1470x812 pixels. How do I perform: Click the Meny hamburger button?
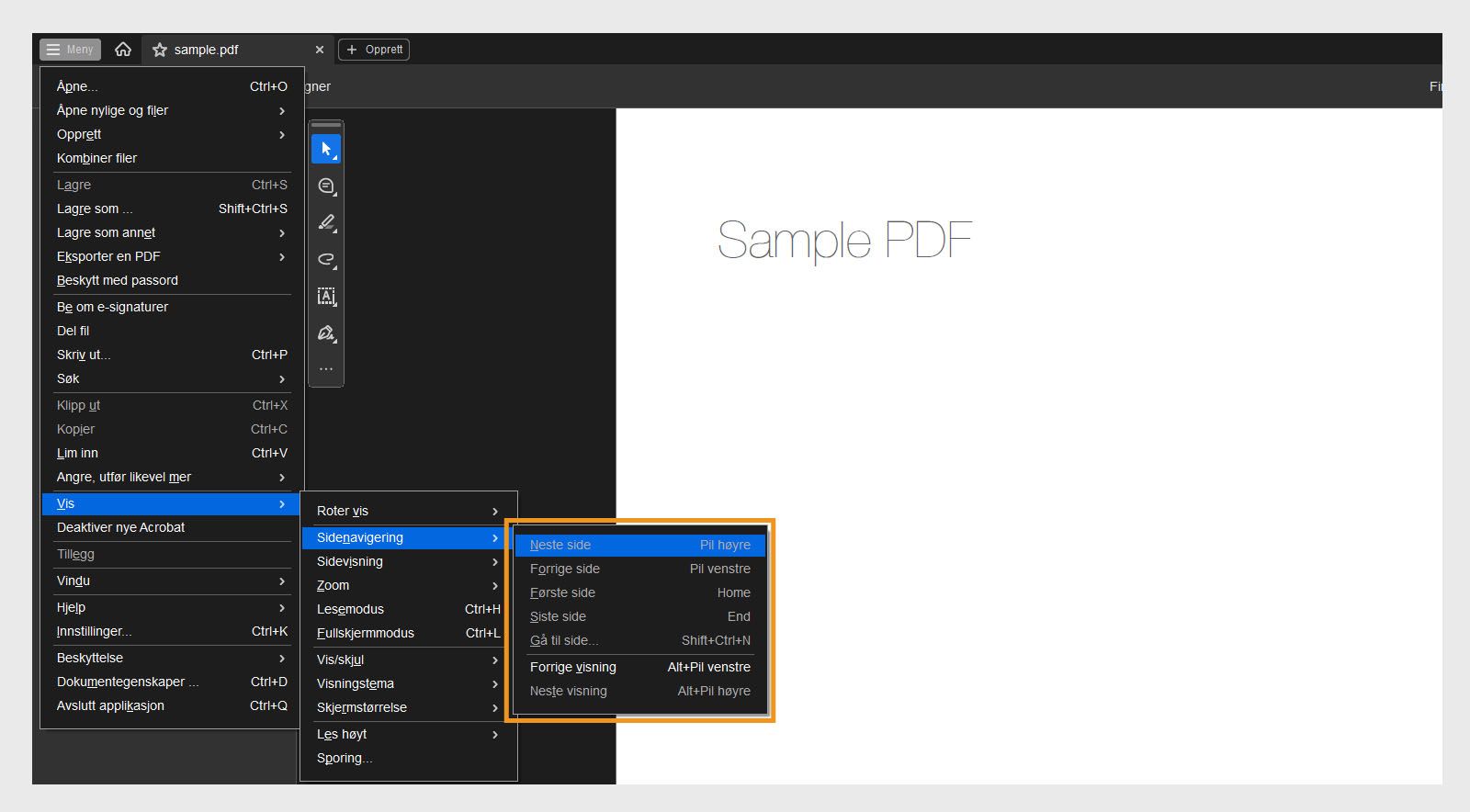[x=70, y=50]
